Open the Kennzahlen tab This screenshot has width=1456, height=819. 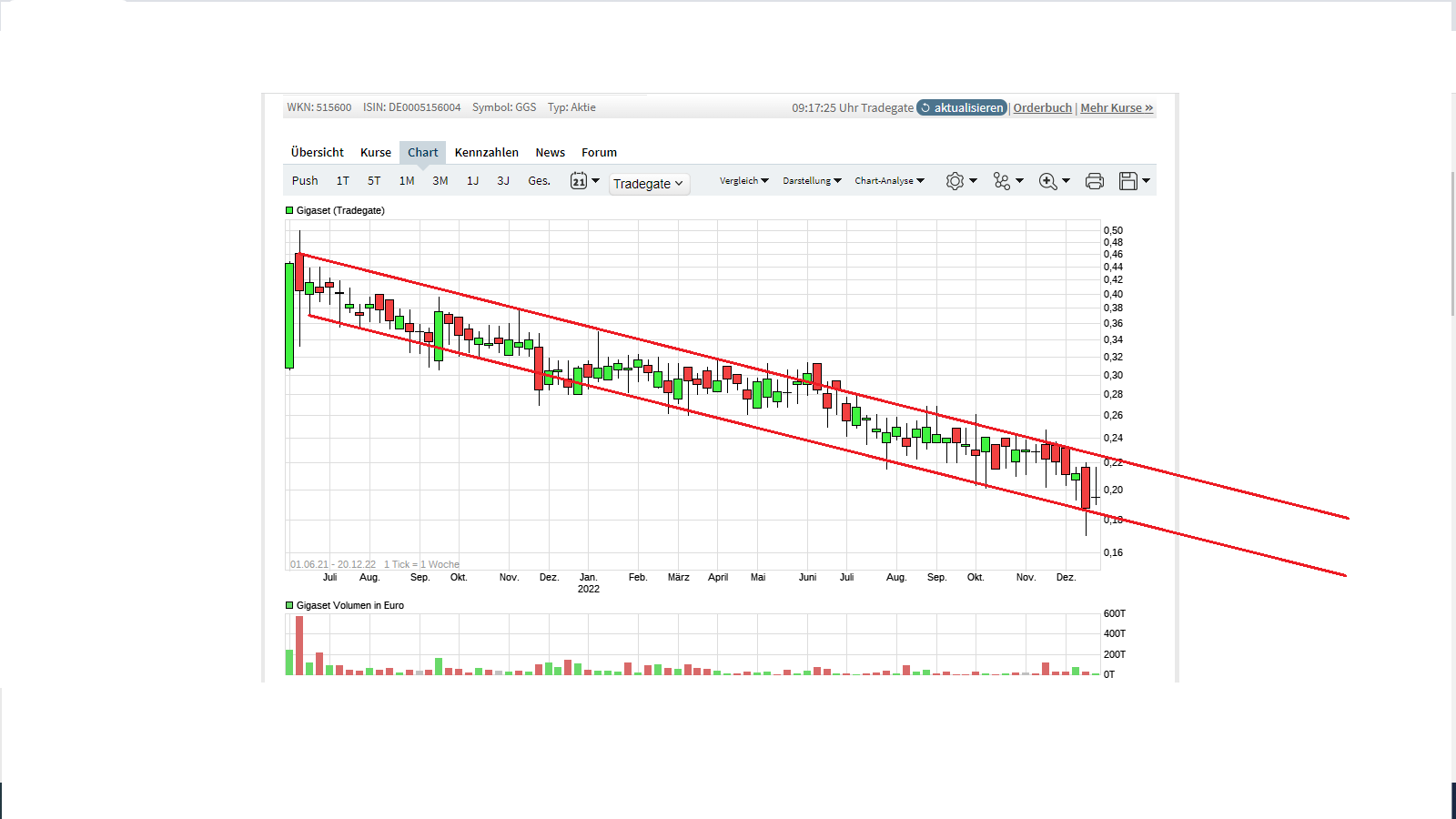pyautogui.click(x=487, y=152)
